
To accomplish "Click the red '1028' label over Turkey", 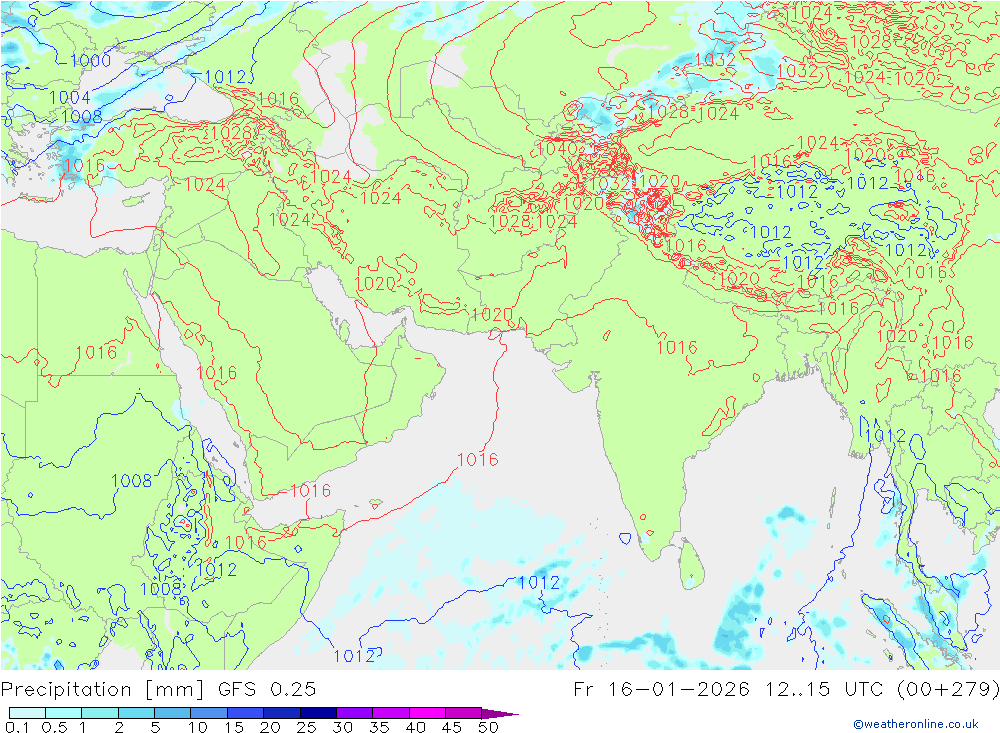I will coord(231,133).
